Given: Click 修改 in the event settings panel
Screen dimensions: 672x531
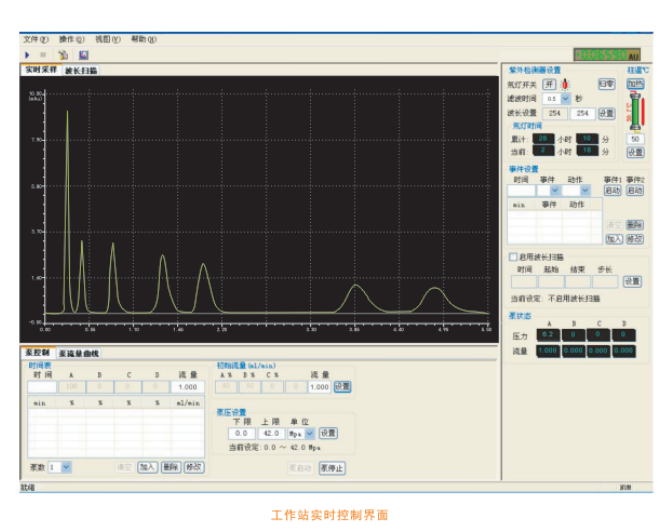Looking at the screenshot, I should (x=635, y=239).
